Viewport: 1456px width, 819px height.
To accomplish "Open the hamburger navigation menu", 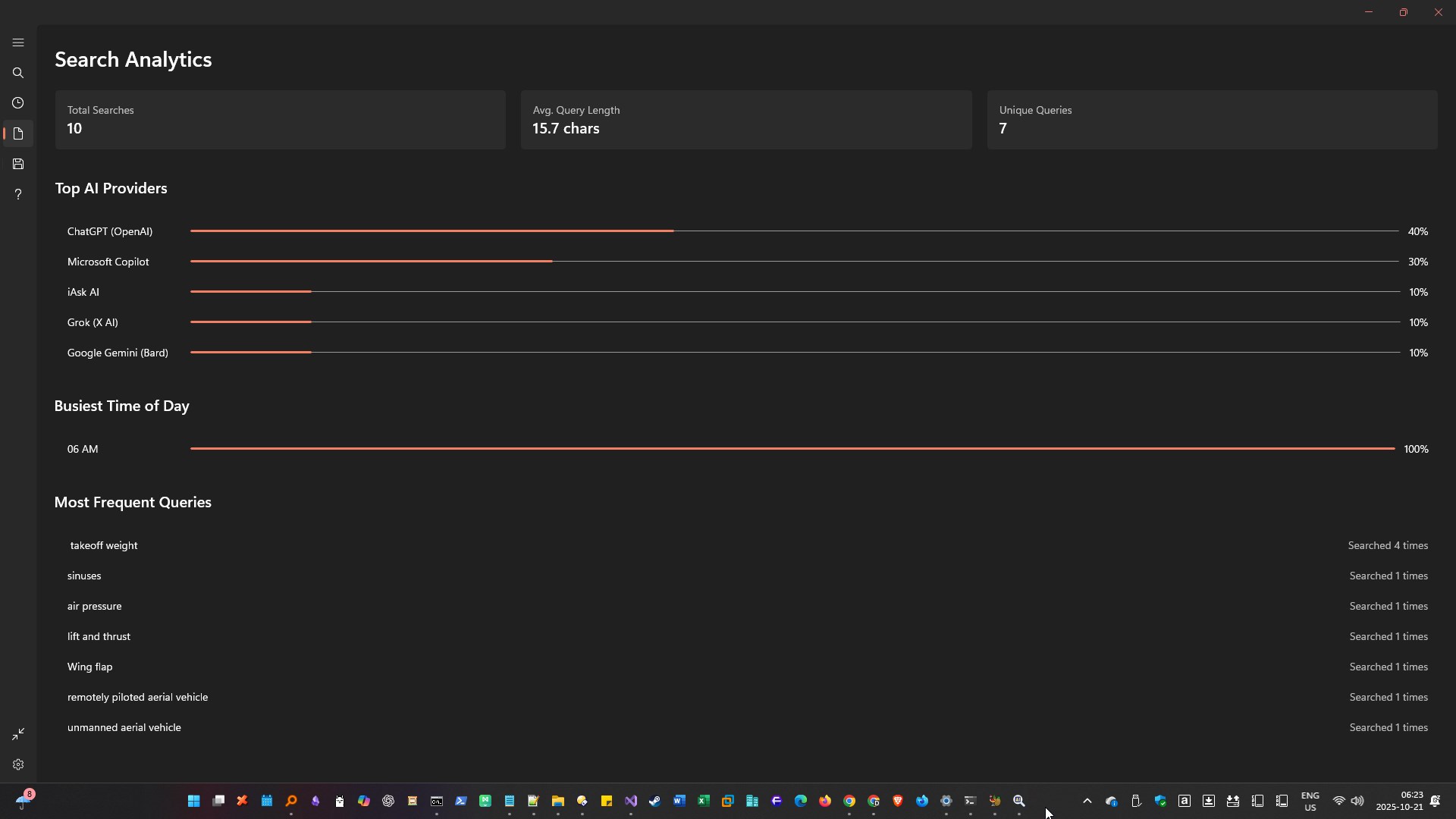I will click(x=18, y=42).
